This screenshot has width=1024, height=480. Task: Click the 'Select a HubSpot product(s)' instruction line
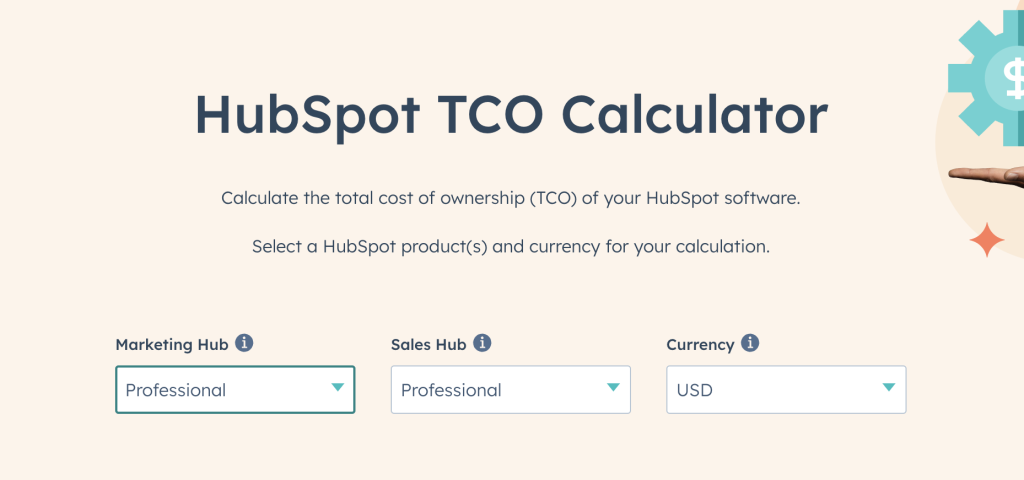point(511,246)
